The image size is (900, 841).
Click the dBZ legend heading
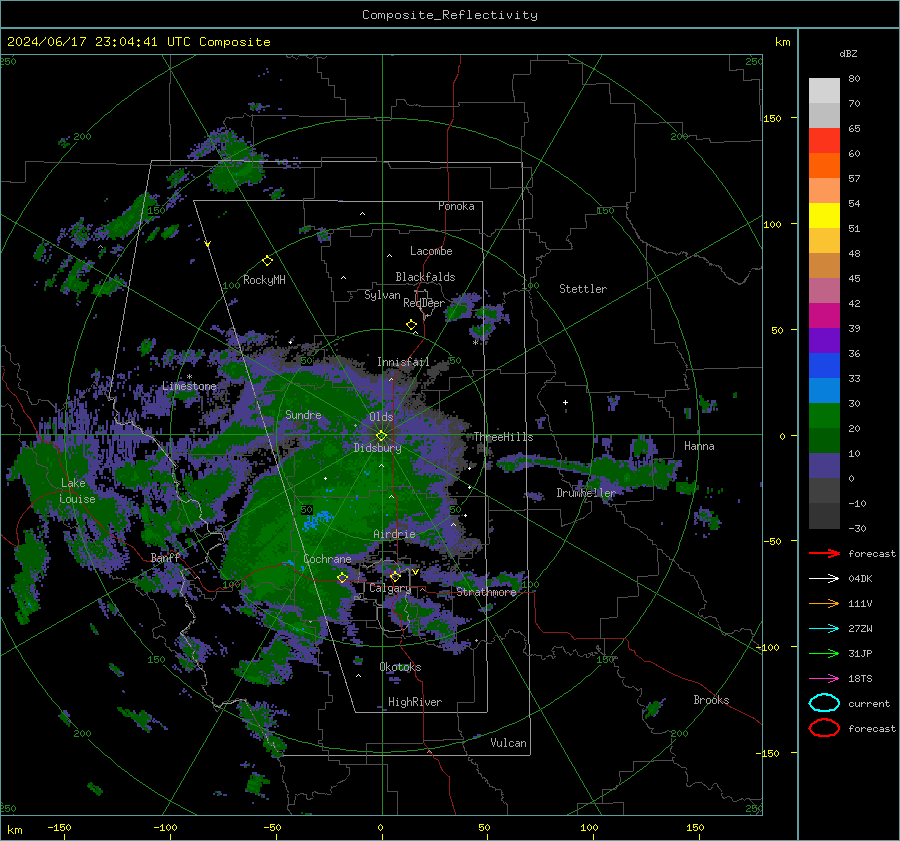point(848,53)
